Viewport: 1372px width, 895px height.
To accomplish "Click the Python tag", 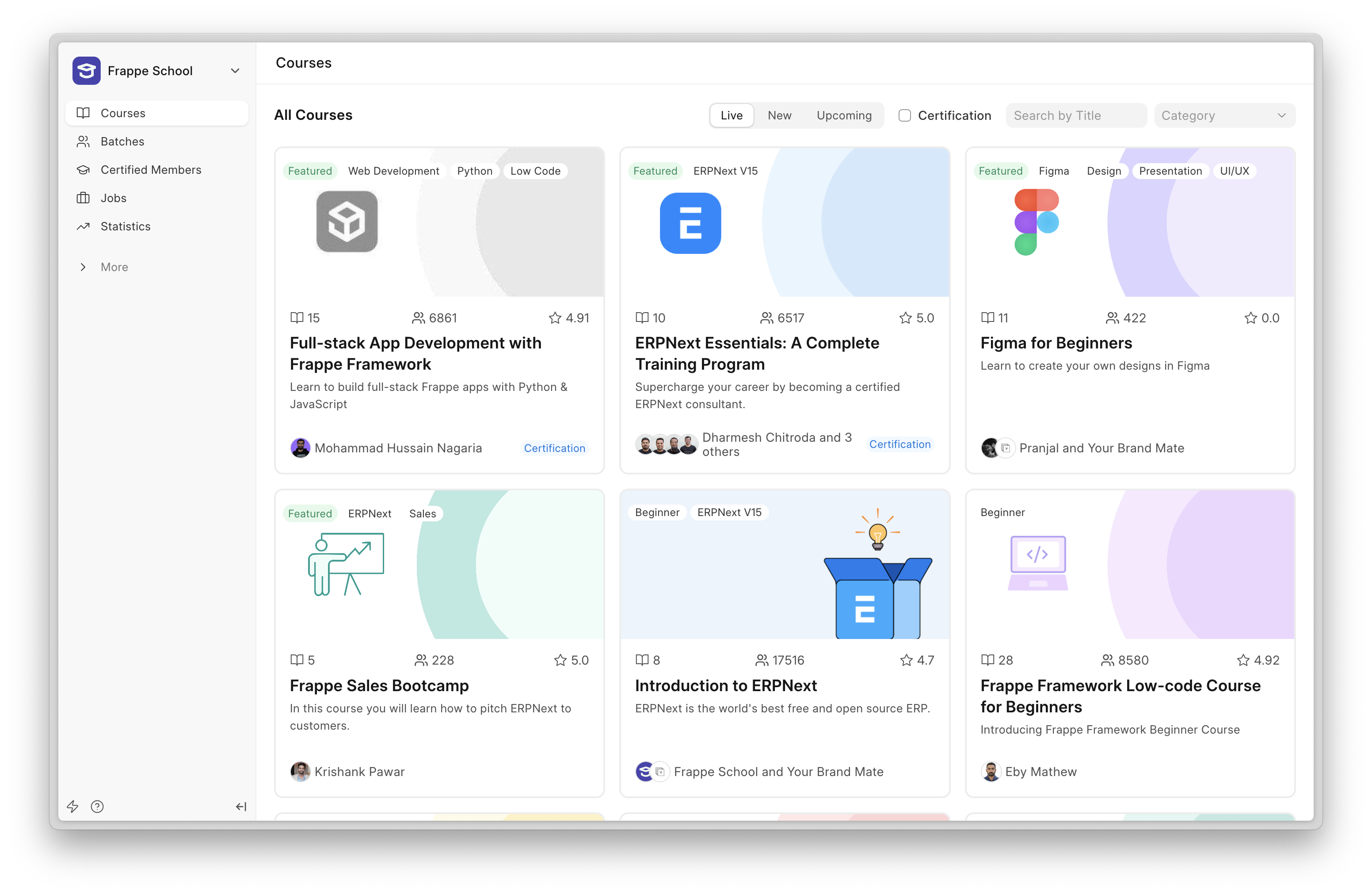I will [474, 171].
